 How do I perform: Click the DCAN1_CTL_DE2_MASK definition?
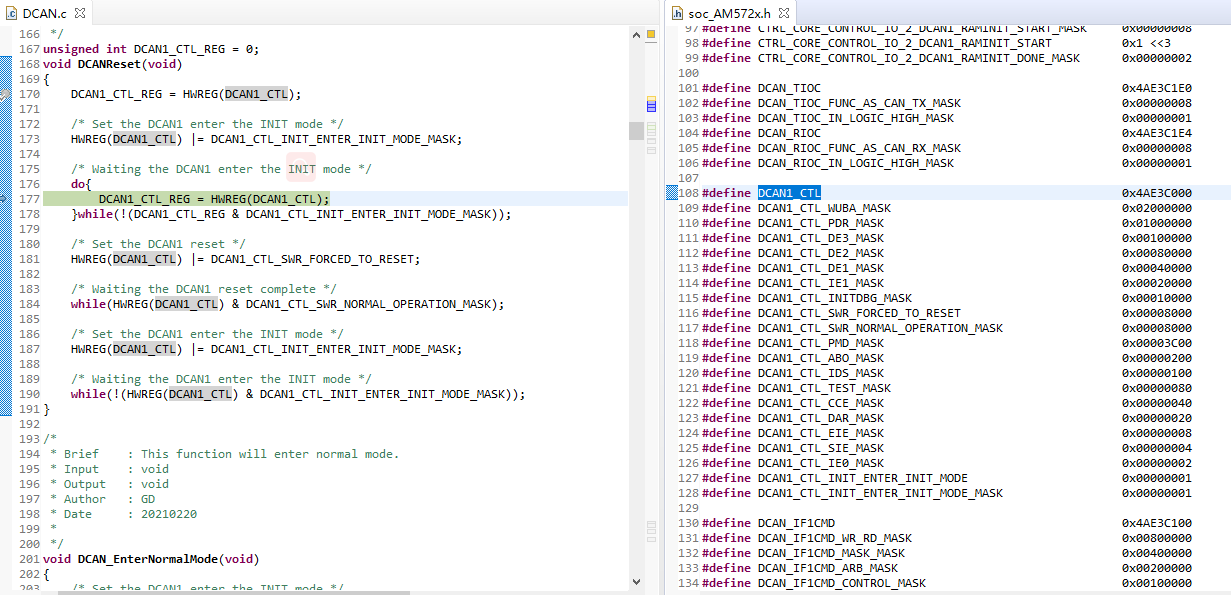[x=821, y=252]
